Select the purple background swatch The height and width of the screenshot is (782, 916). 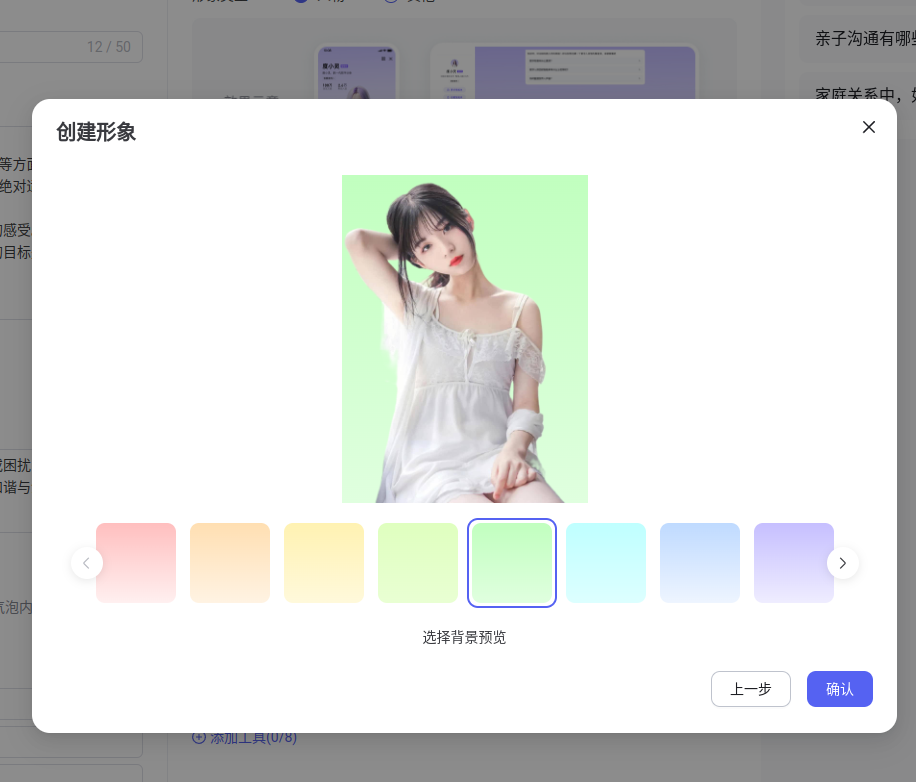[794, 563]
